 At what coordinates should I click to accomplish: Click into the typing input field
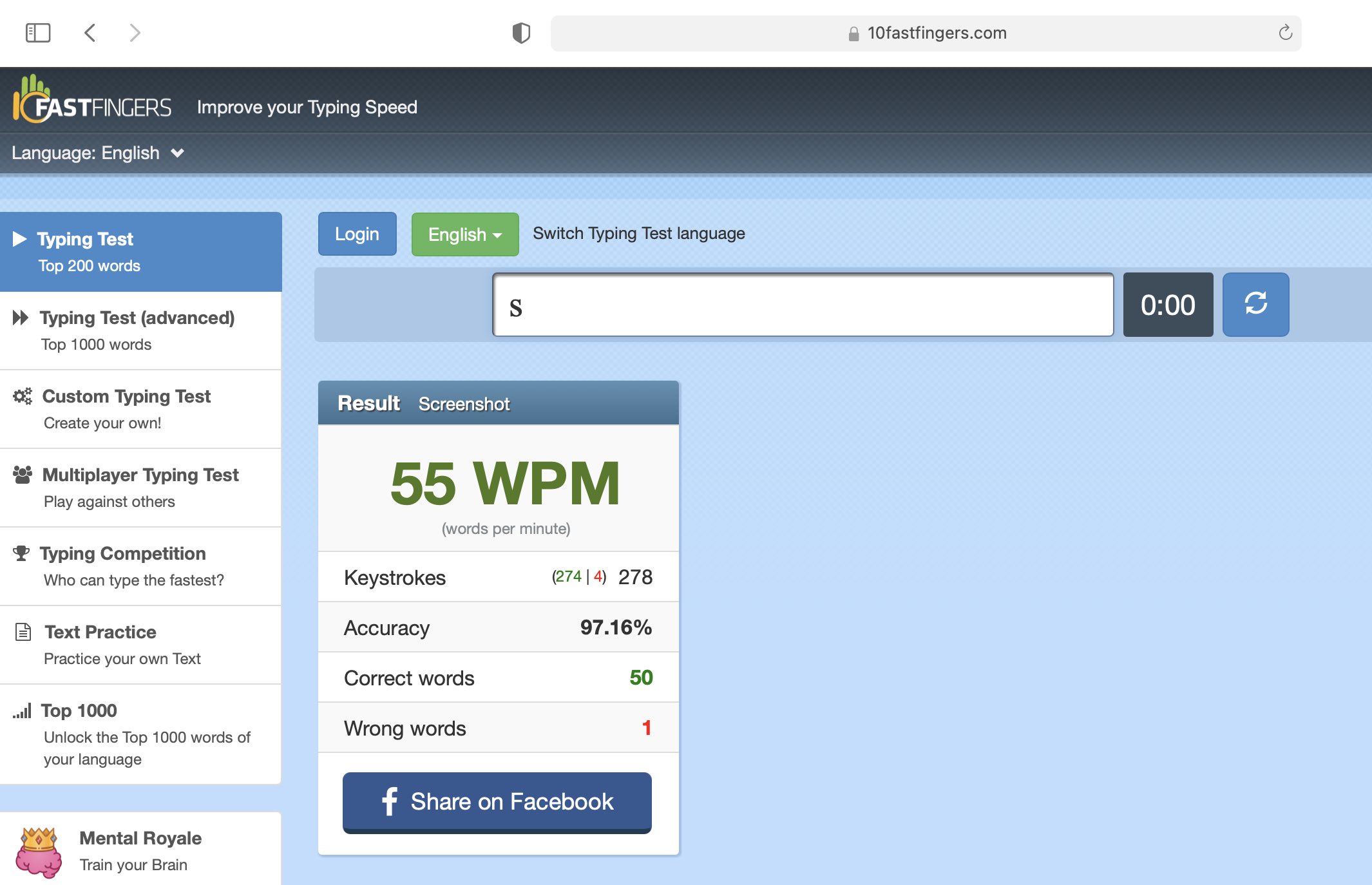[802, 305]
